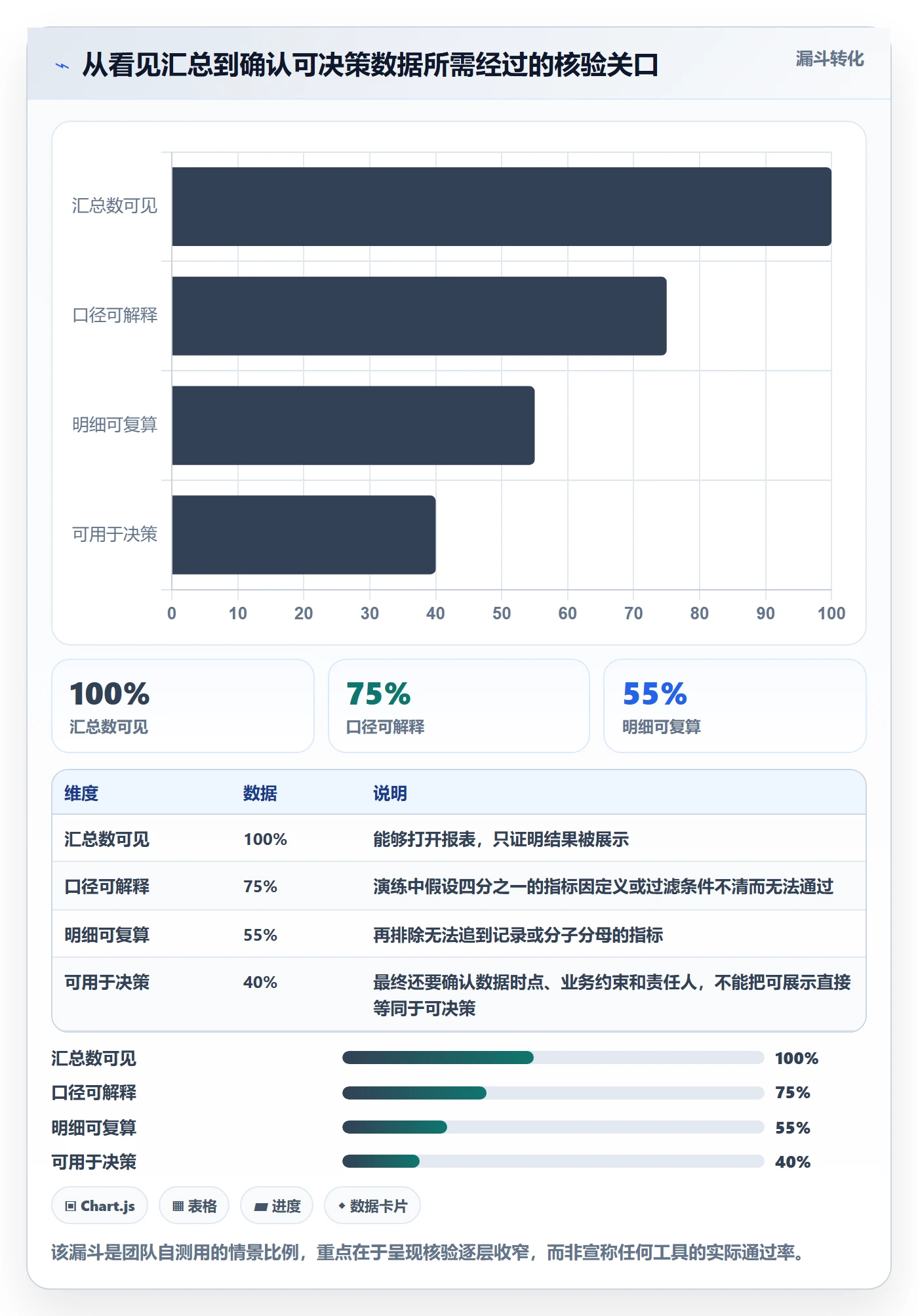918x1316 pixels.
Task: Click the lightning icon beside the title
Action: pyautogui.click(x=62, y=66)
